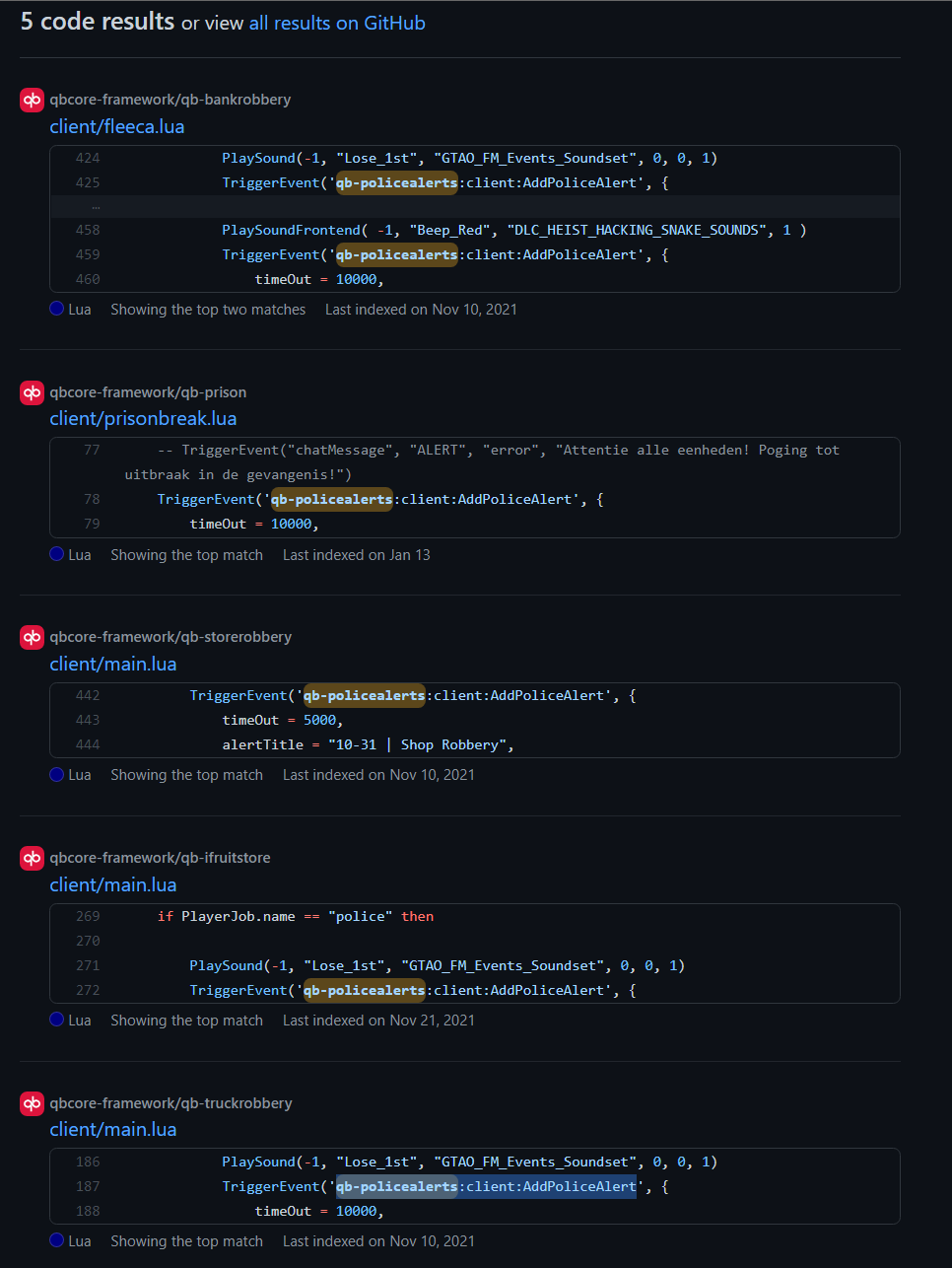Open the client/fleeca.lua file

pos(116,126)
